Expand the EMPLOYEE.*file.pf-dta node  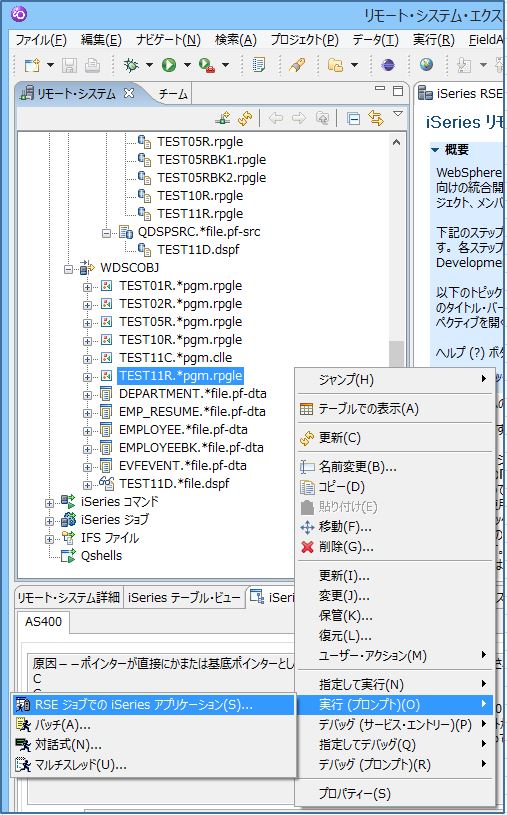pyautogui.click(x=87, y=431)
